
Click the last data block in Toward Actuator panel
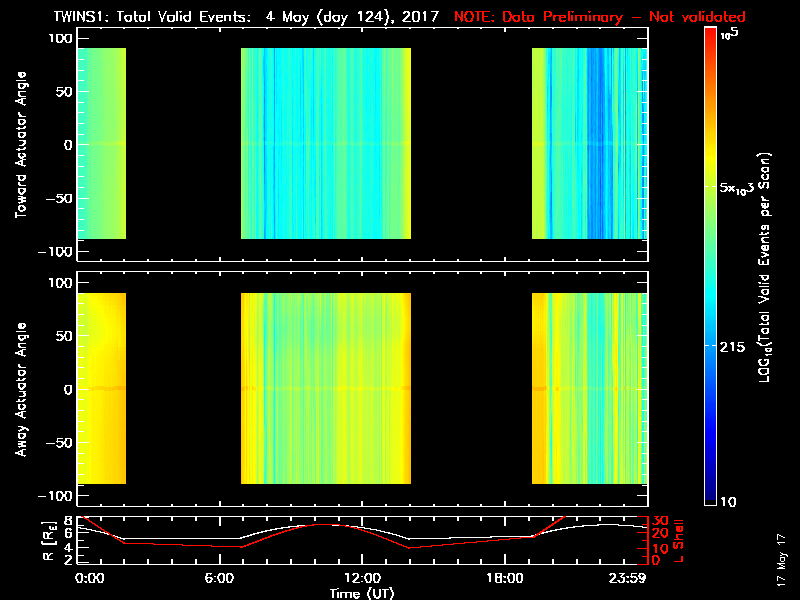[590, 143]
